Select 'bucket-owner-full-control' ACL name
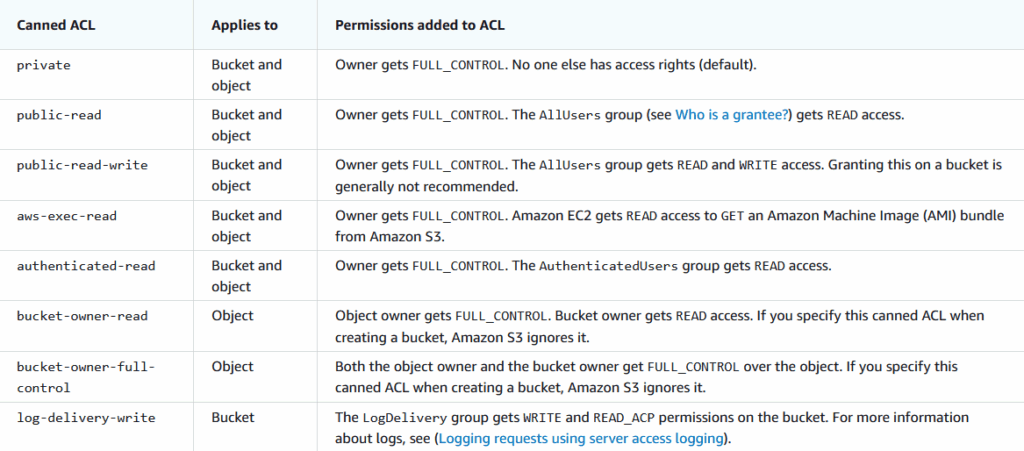Image resolution: width=1024 pixels, height=451 pixels. pos(86,377)
